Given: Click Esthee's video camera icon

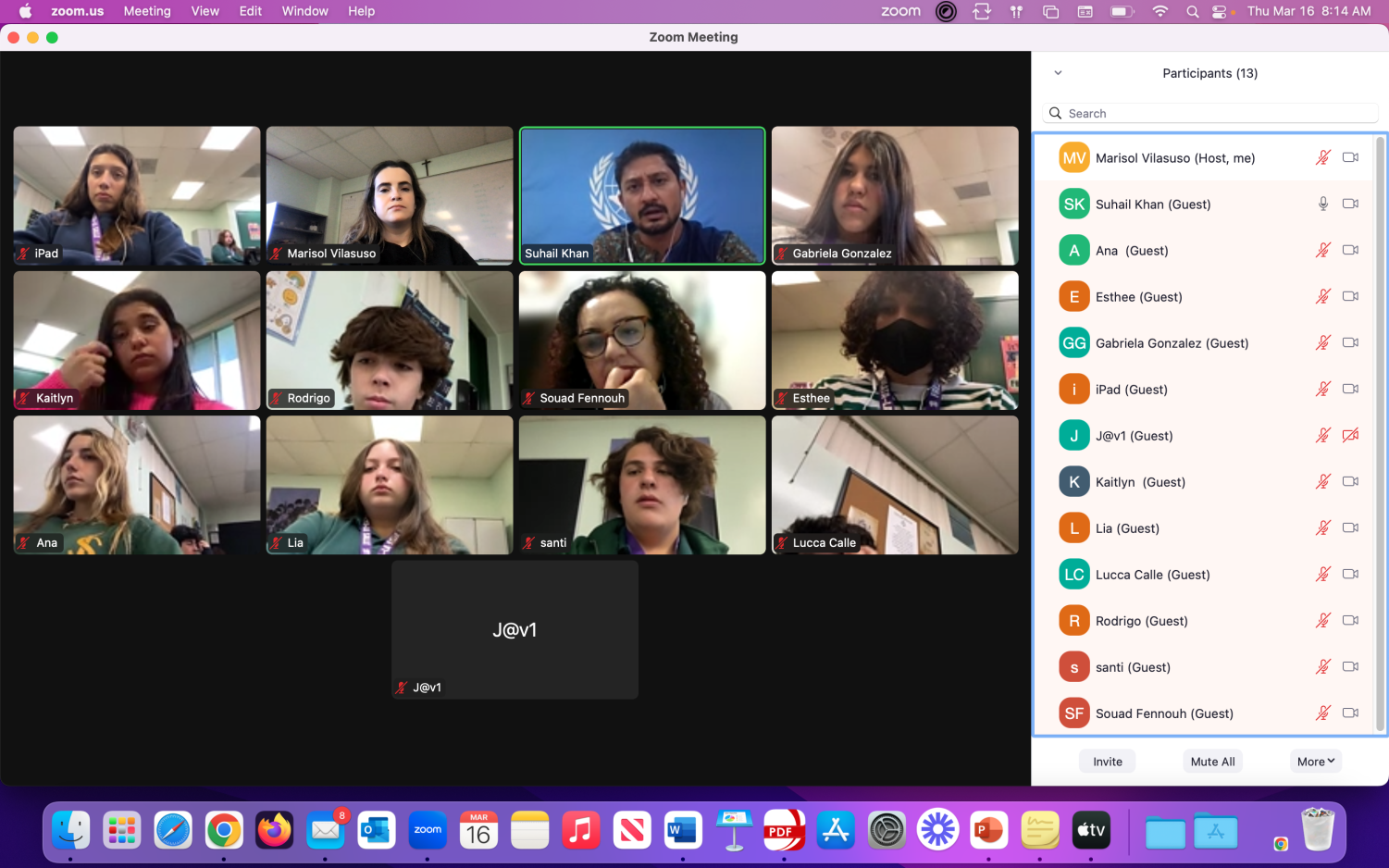Looking at the screenshot, I should tap(1351, 296).
